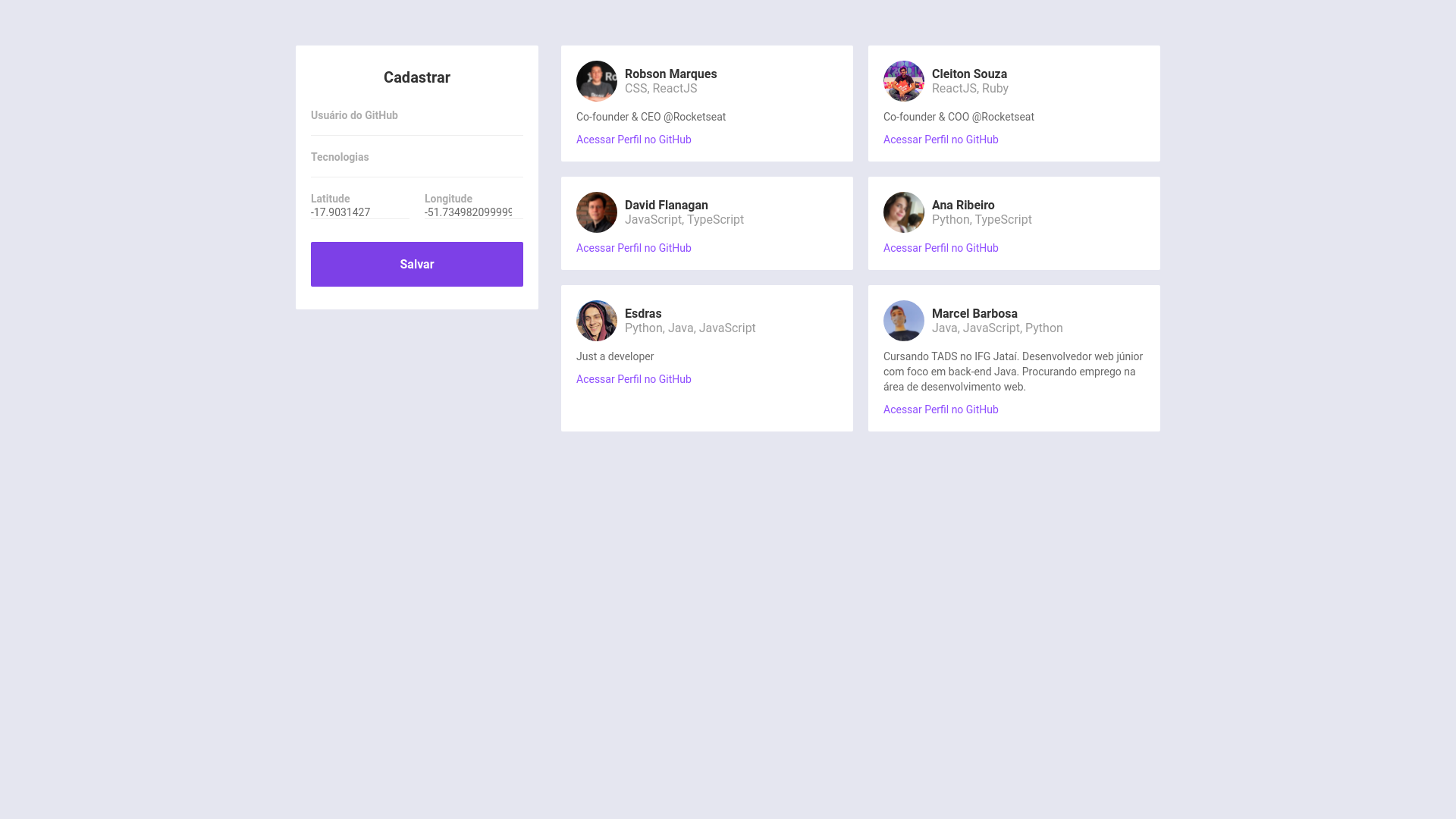Viewport: 1456px width, 819px height.
Task: Click Robson Marques' avatar photo
Action: coord(597,81)
